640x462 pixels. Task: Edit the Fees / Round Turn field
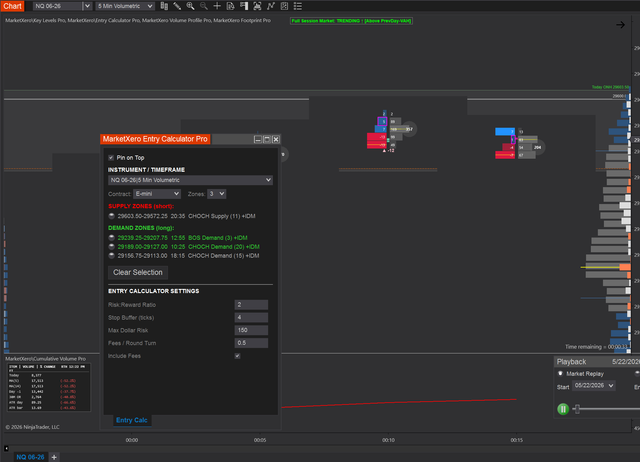[251, 343]
